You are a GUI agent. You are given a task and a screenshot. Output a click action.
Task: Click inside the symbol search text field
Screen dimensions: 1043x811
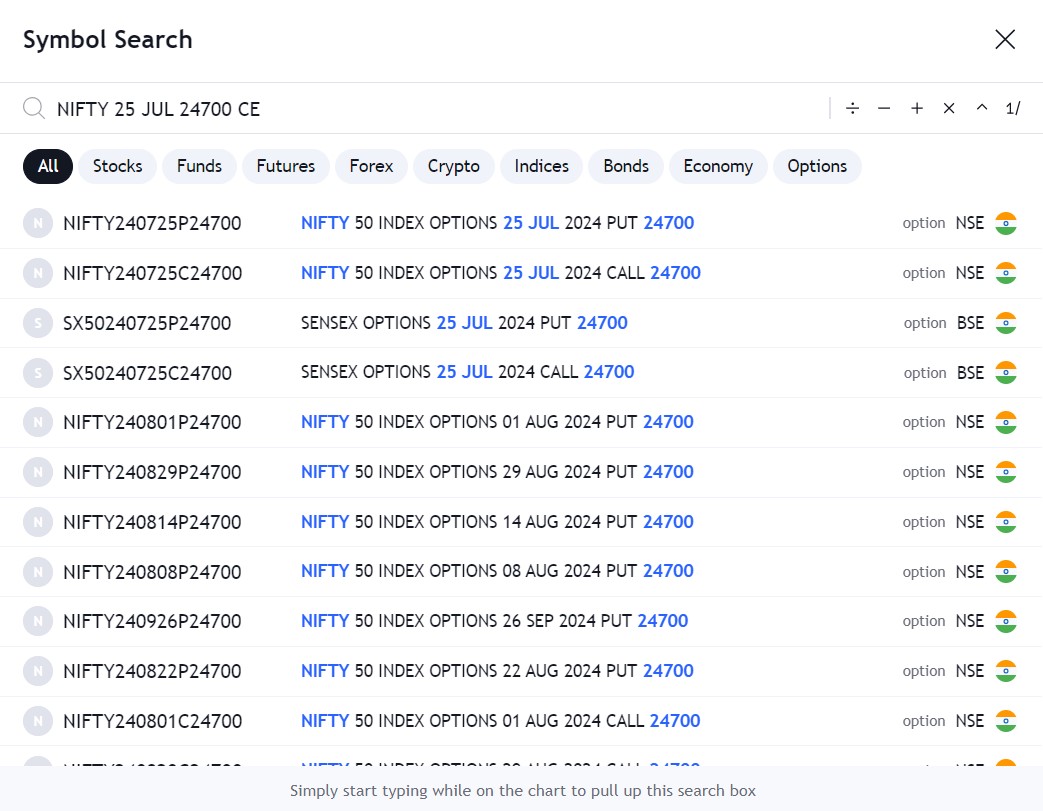(430, 108)
